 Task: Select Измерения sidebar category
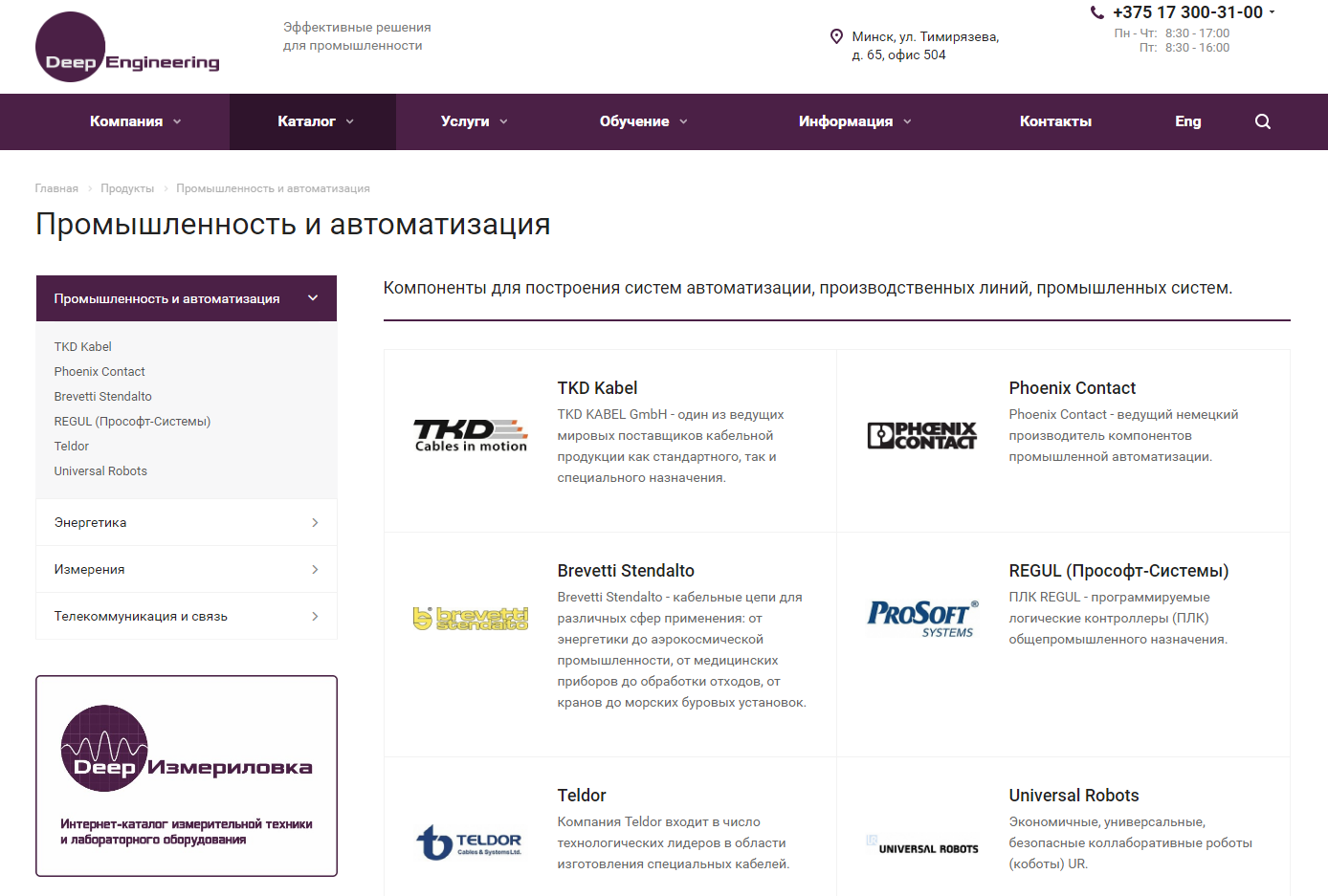click(187, 569)
